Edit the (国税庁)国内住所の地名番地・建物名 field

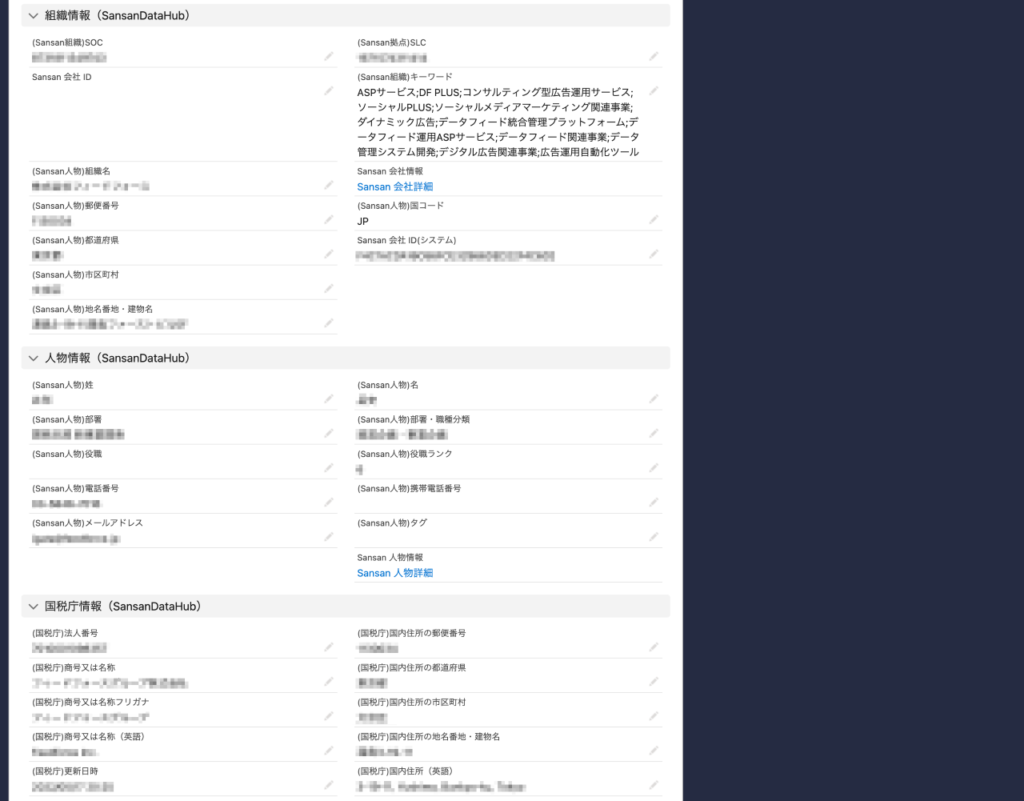pos(653,751)
